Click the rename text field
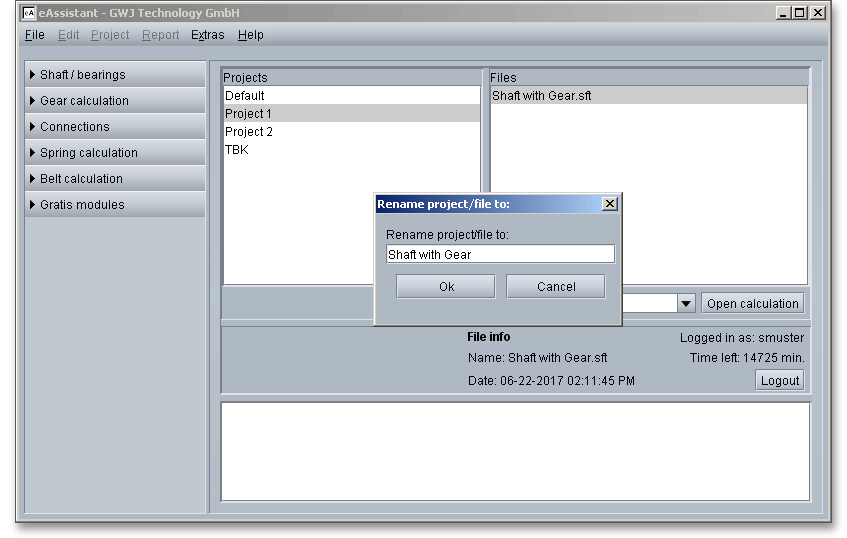Viewport: 847px width, 538px height. [x=500, y=255]
